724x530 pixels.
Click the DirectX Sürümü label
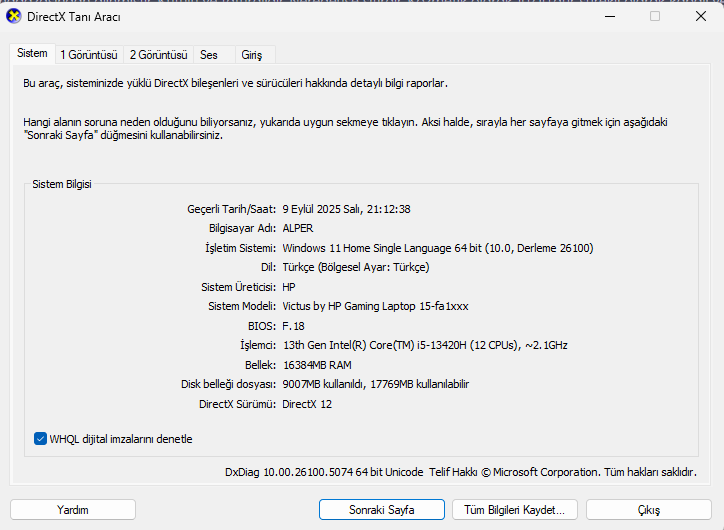(x=237, y=404)
